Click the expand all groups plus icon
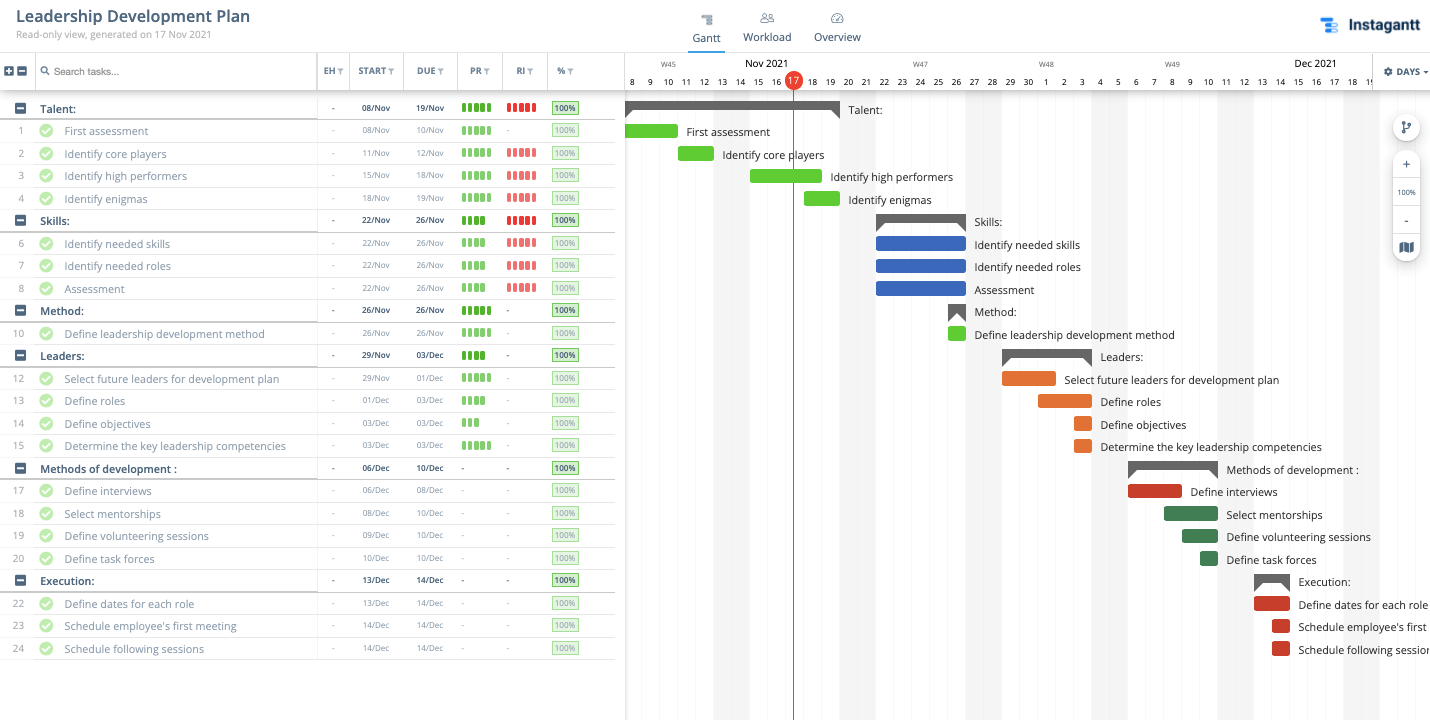Viewport: 1430px width, 720px height. click(9, 71)
